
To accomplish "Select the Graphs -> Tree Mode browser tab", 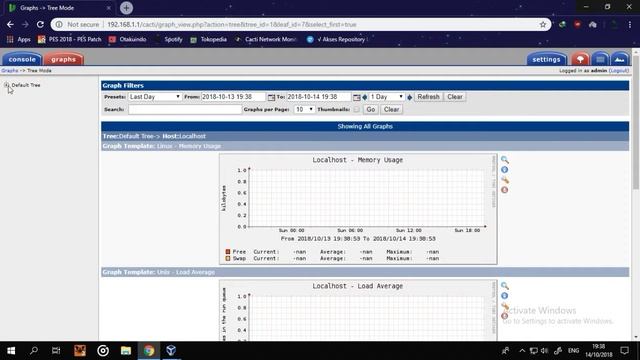I will (59, 8).
